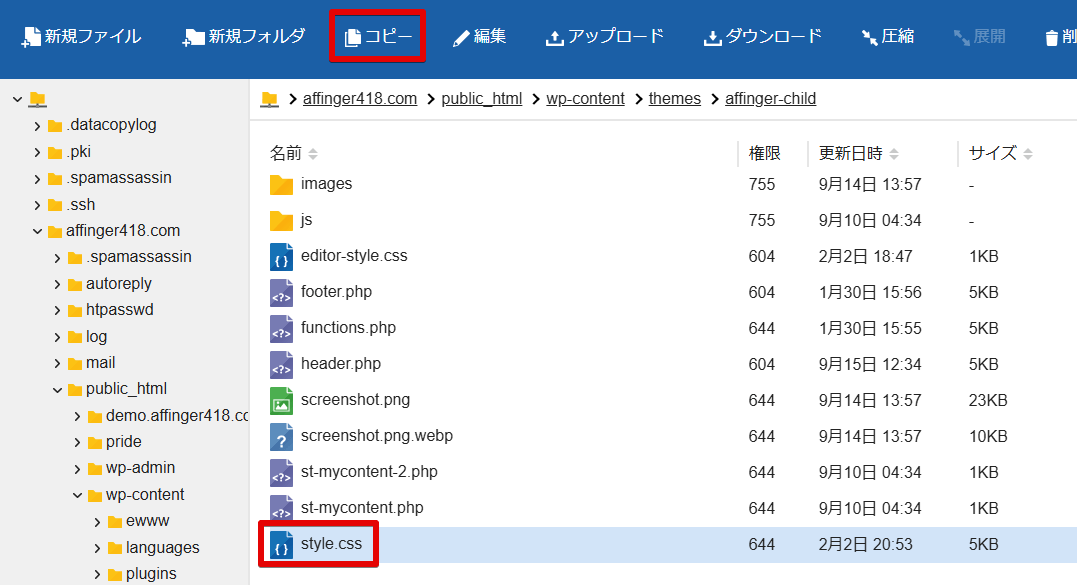Click the 圧縮 compress button

click(888, 36)
